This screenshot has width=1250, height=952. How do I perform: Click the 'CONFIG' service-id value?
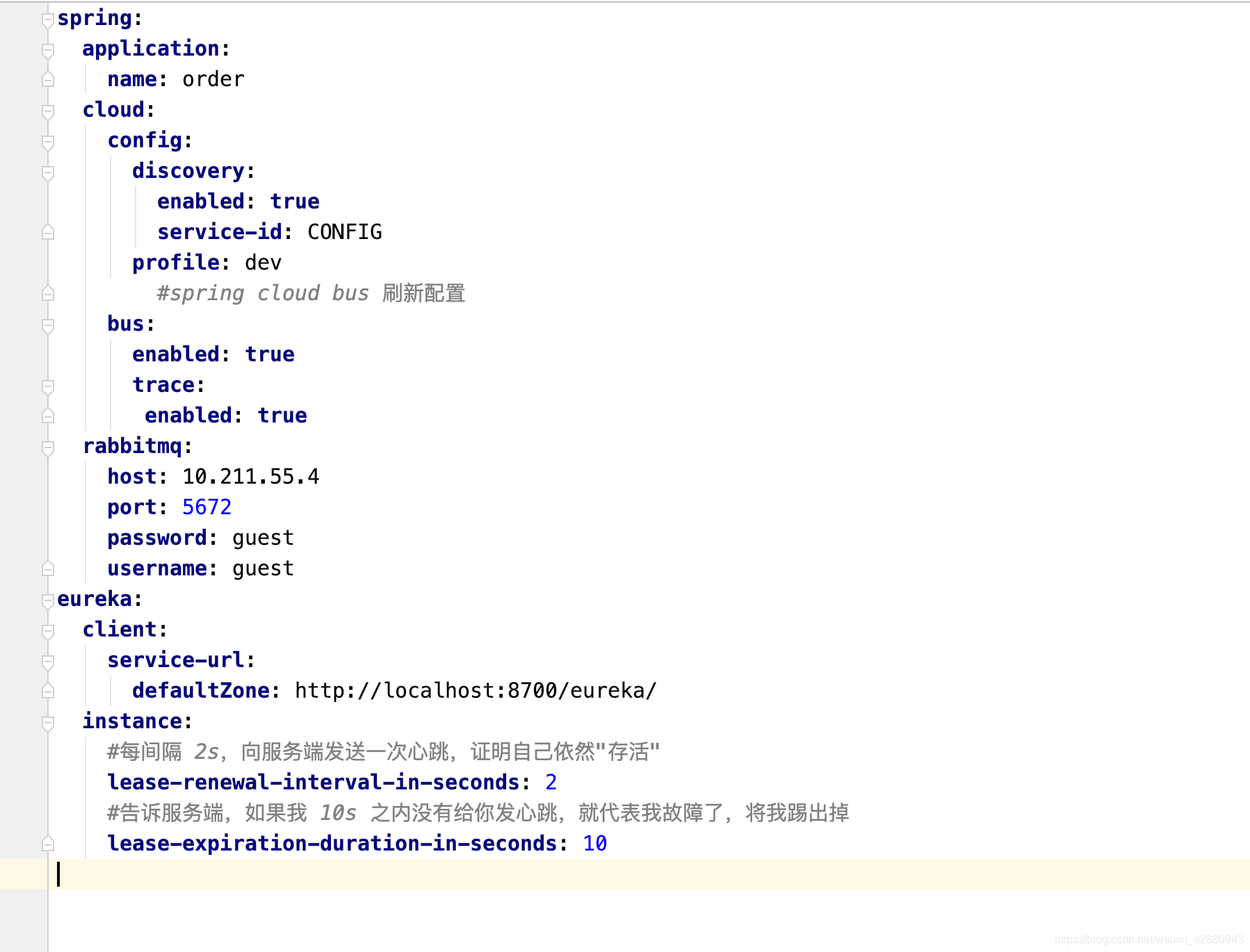pos(345,232)
